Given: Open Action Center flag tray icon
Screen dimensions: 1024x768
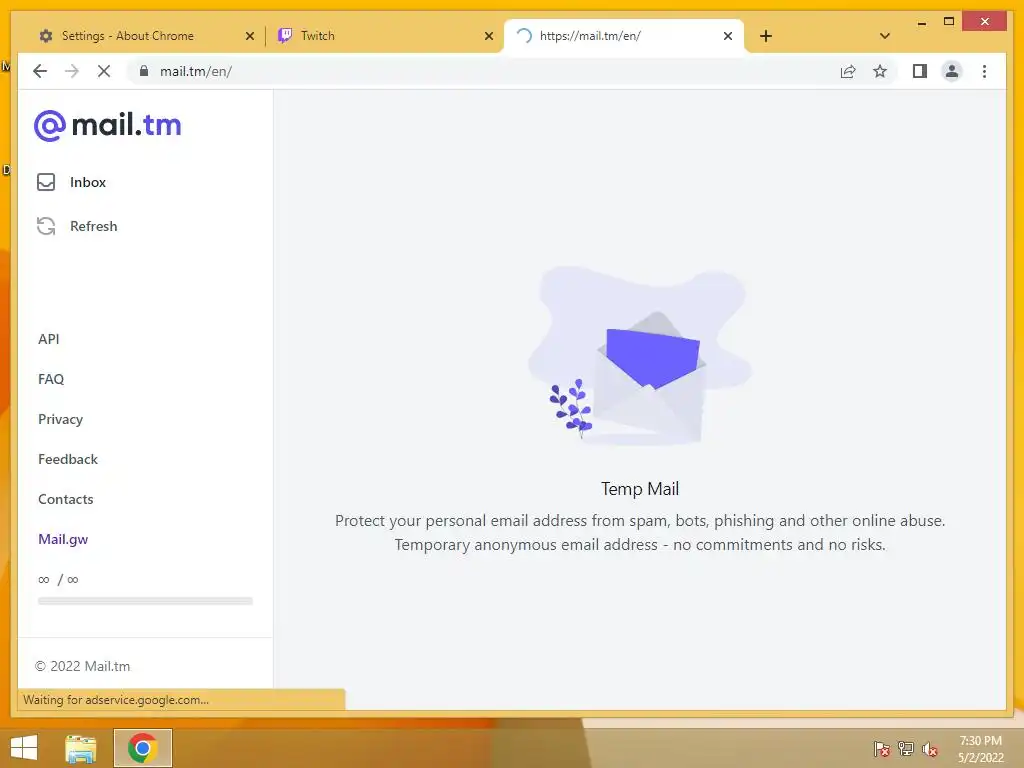Looking at the screenshot, I should pyautogui.click(x=881, y=749).
